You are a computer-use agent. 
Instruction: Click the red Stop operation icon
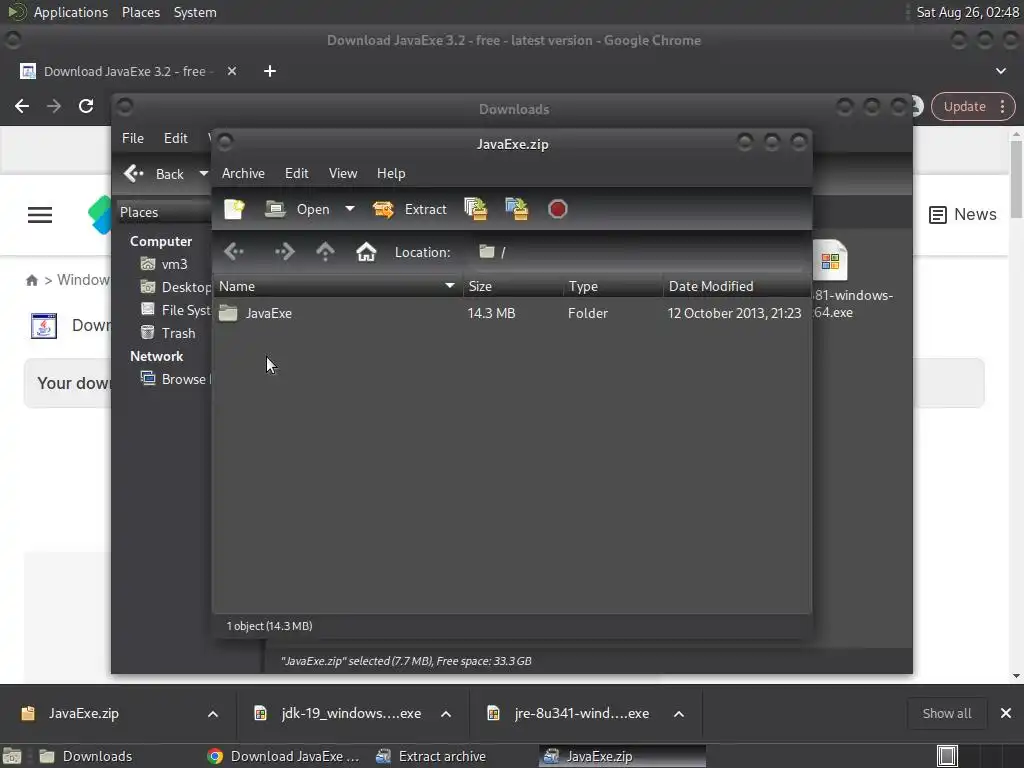[x=558, y=209]
